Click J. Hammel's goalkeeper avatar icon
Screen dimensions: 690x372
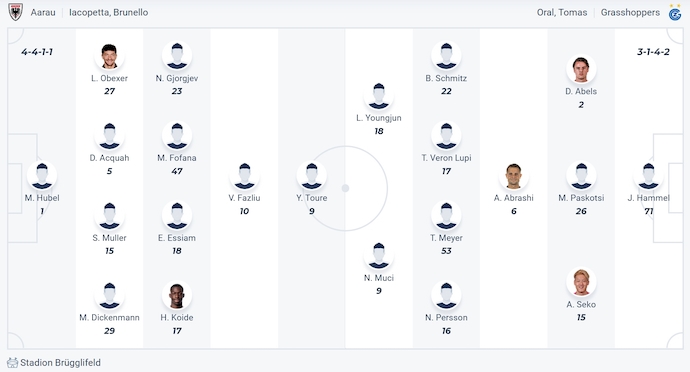[648, 176]
